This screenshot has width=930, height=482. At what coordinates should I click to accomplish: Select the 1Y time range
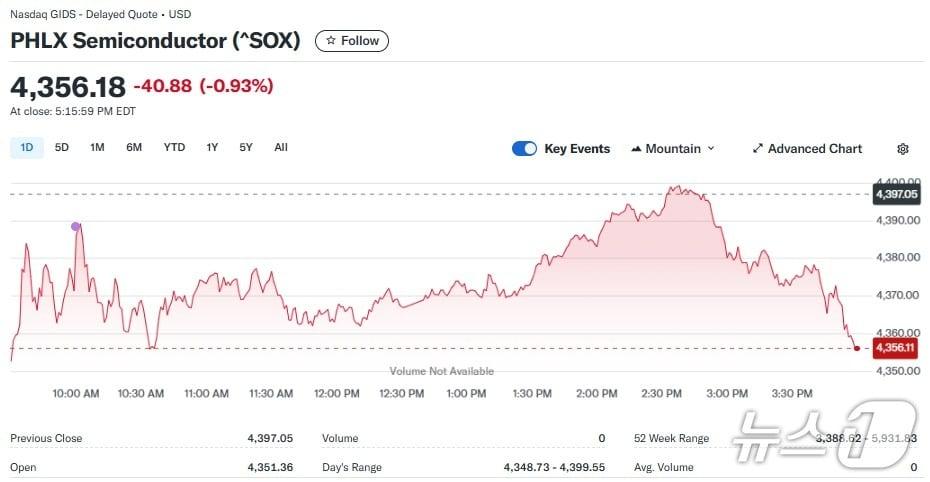(x=212, y=148)
